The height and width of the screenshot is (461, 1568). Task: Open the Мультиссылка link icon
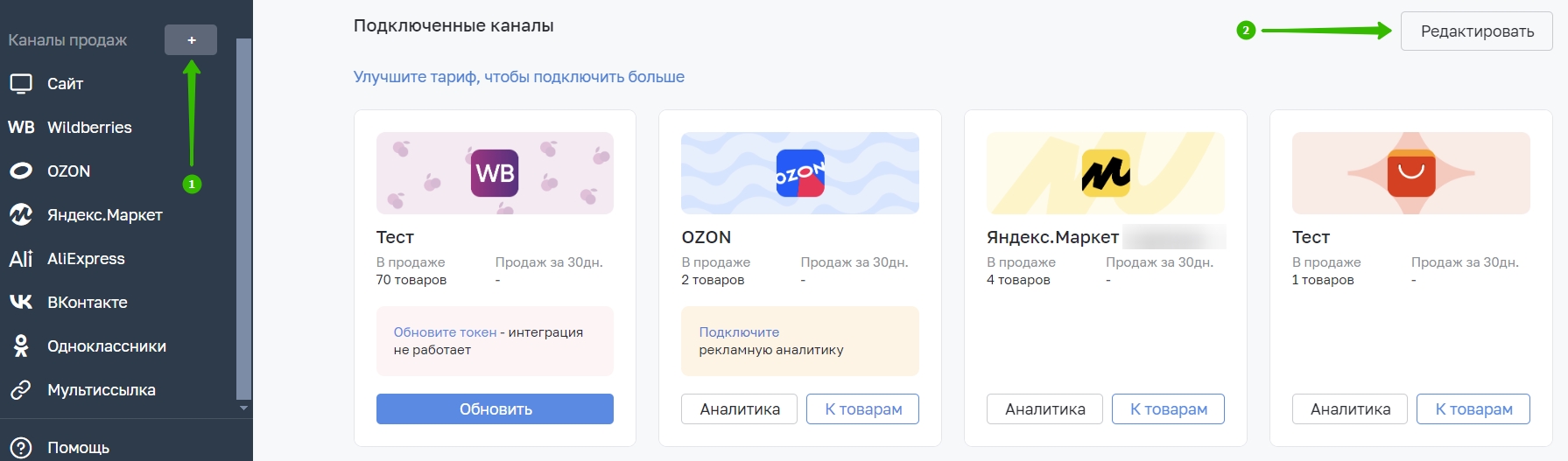click(21, 390)
